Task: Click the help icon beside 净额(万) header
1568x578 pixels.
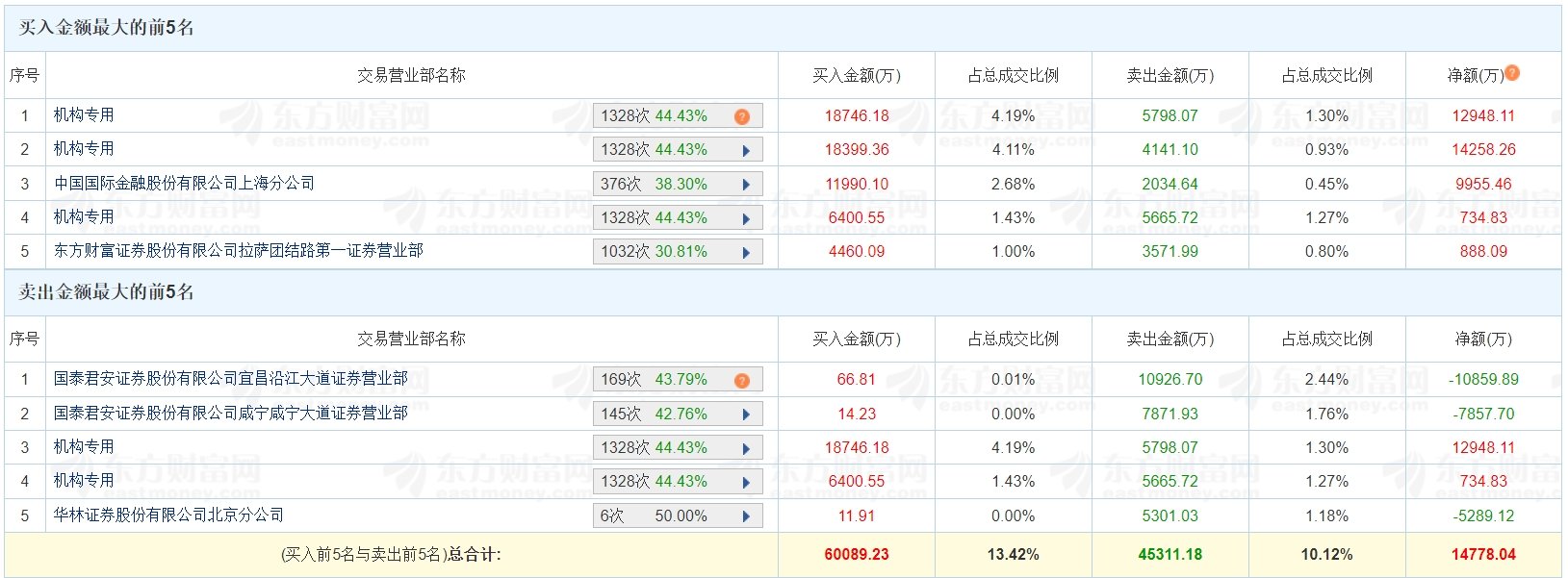Action: click(x=1512, y=73)
